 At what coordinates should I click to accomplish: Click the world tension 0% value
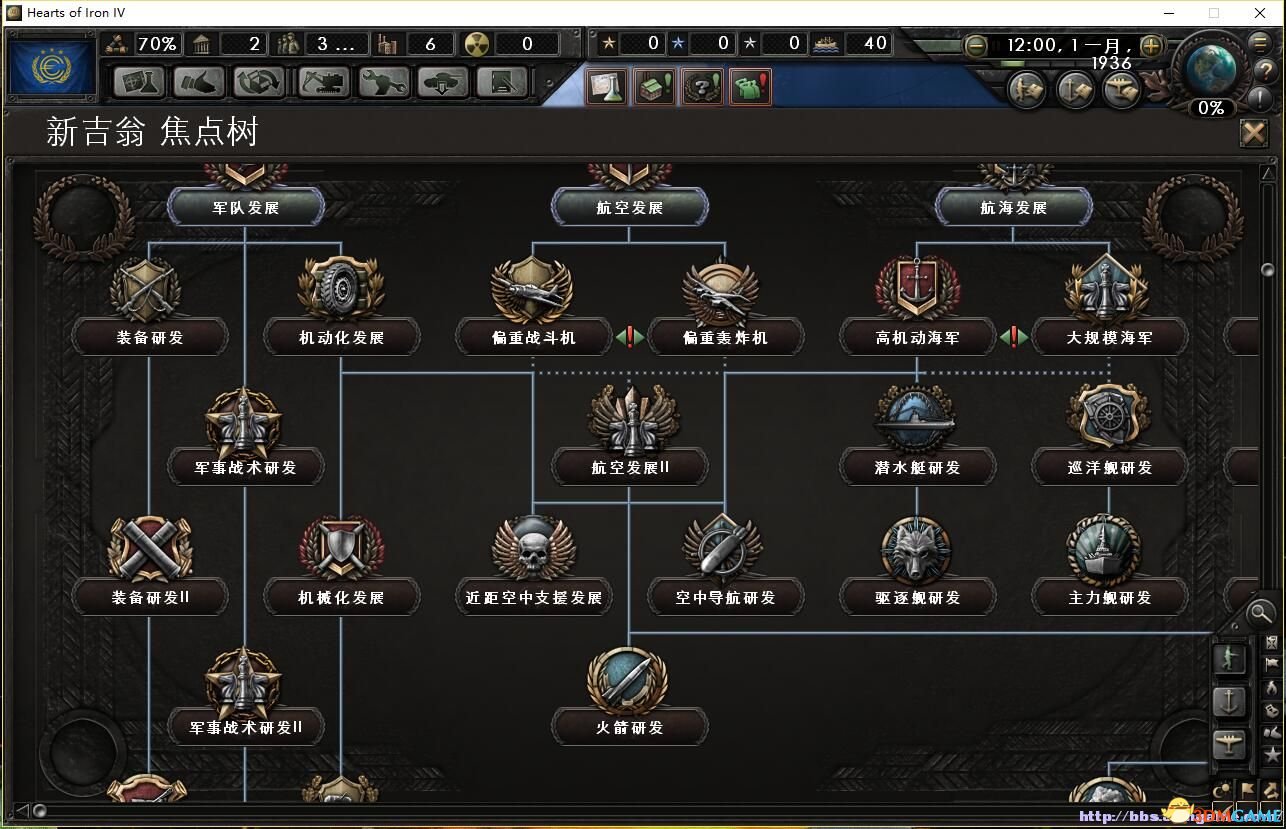1211,107
